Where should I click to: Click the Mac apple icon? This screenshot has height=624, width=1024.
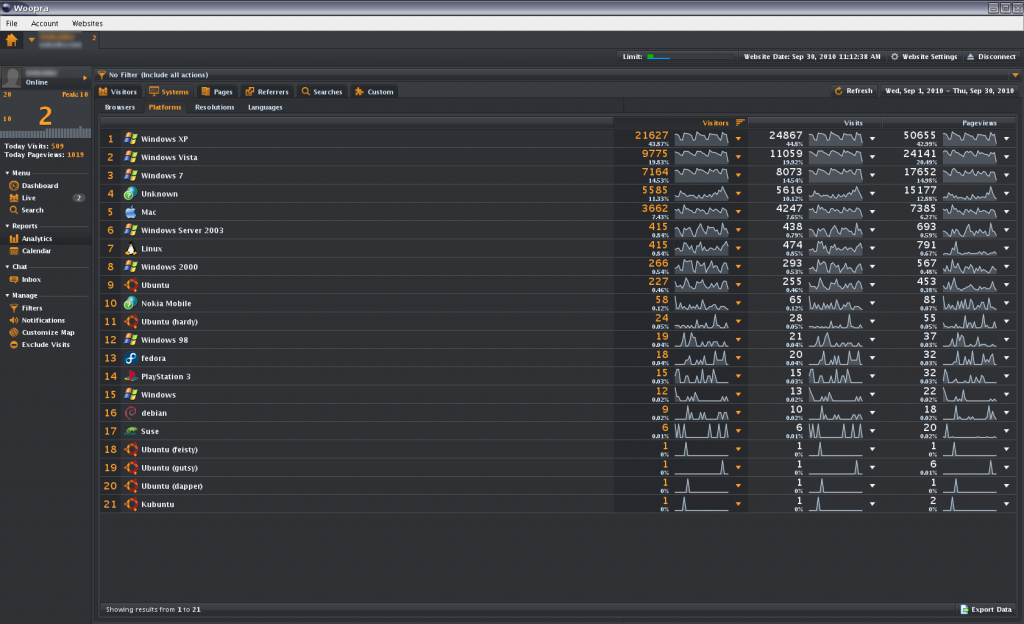pos(131,211)
